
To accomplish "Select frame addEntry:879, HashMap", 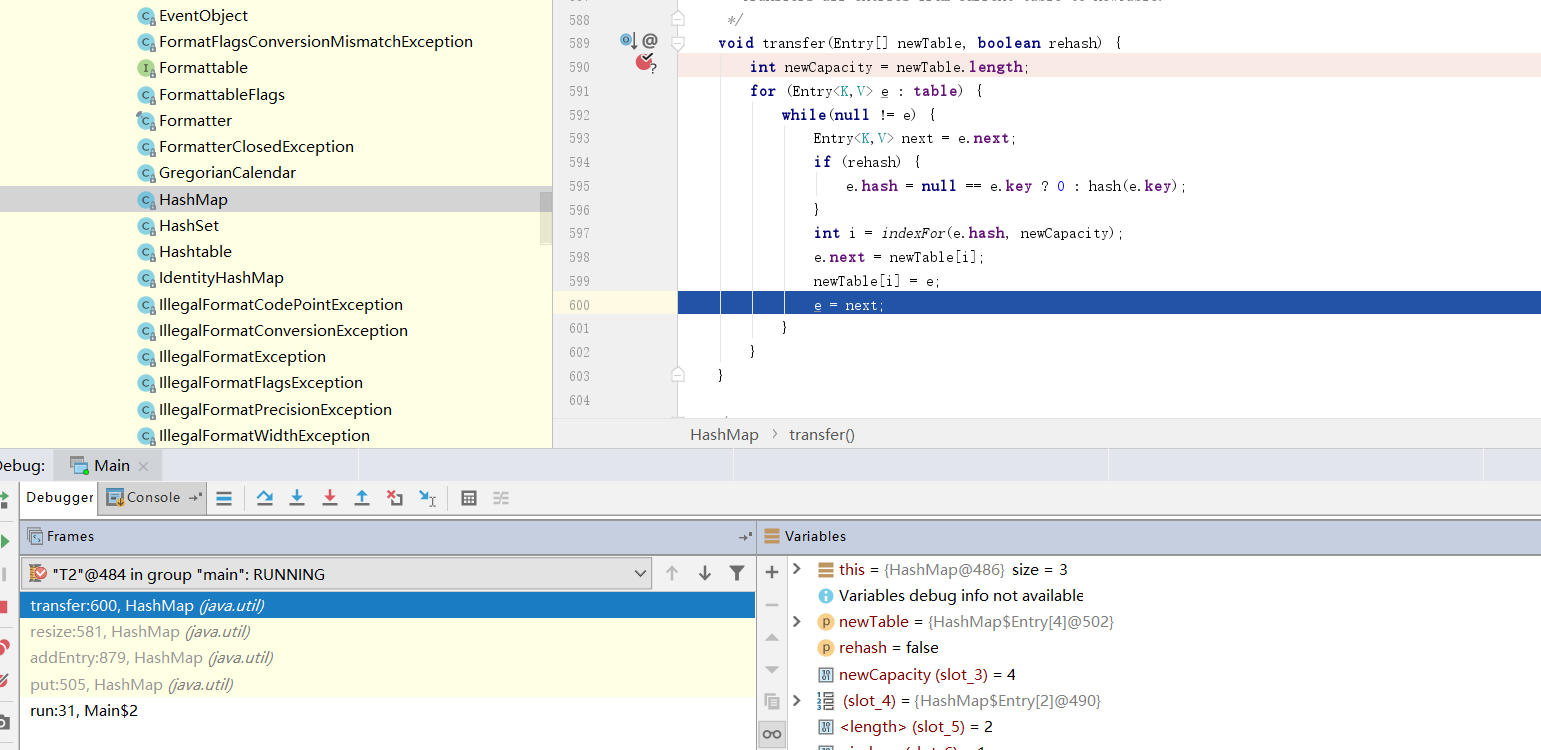I will [x=387, y=658].
